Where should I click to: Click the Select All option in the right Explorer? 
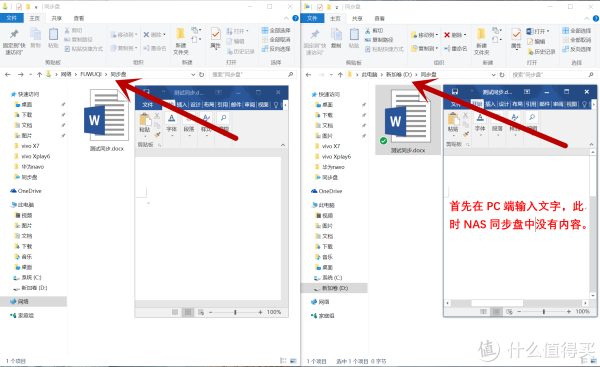pos(577,31)
